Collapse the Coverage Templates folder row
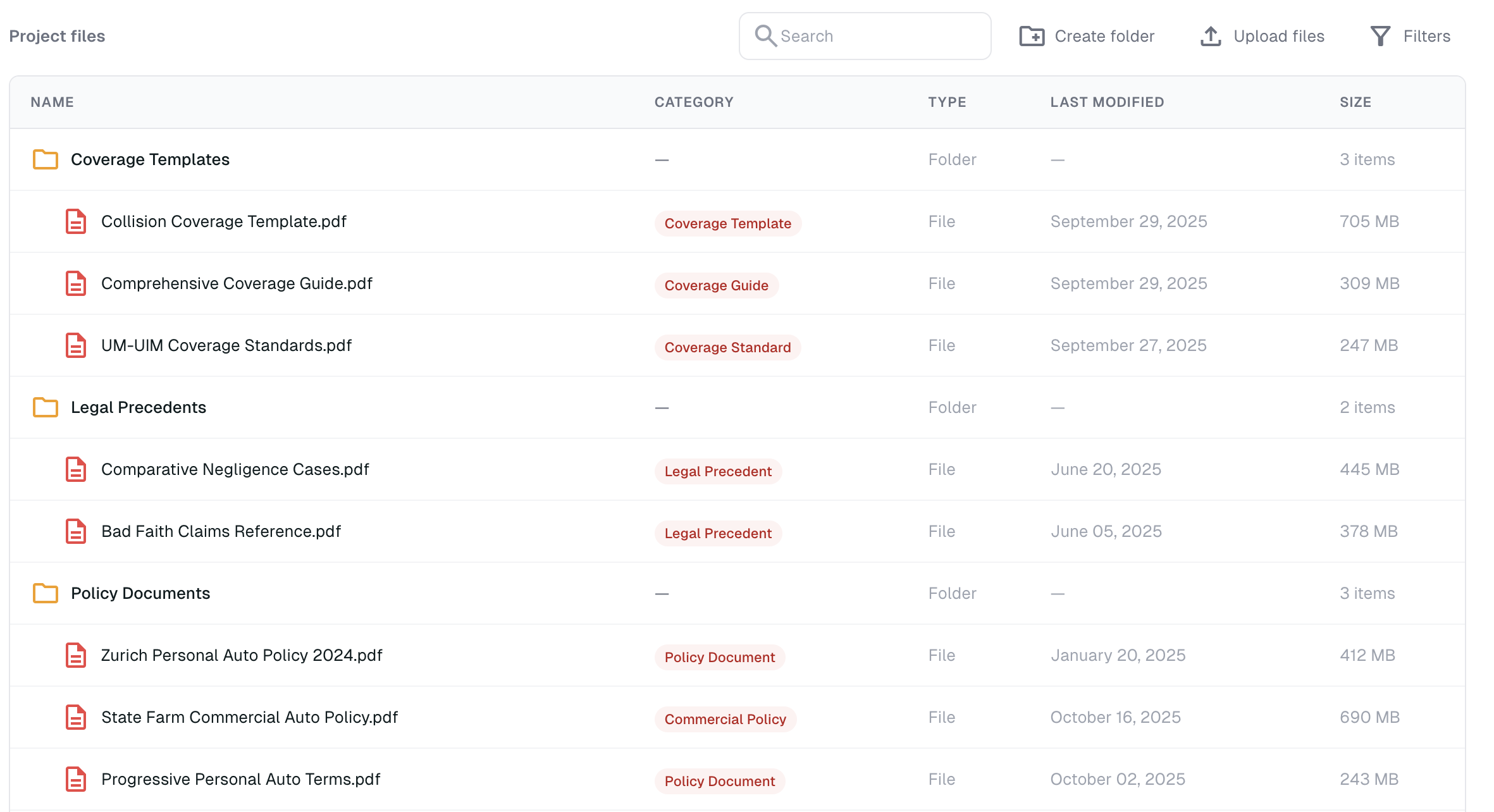The width and height of the screenshot is (1494, 812). pyautogui.click(x=150, y=159)
